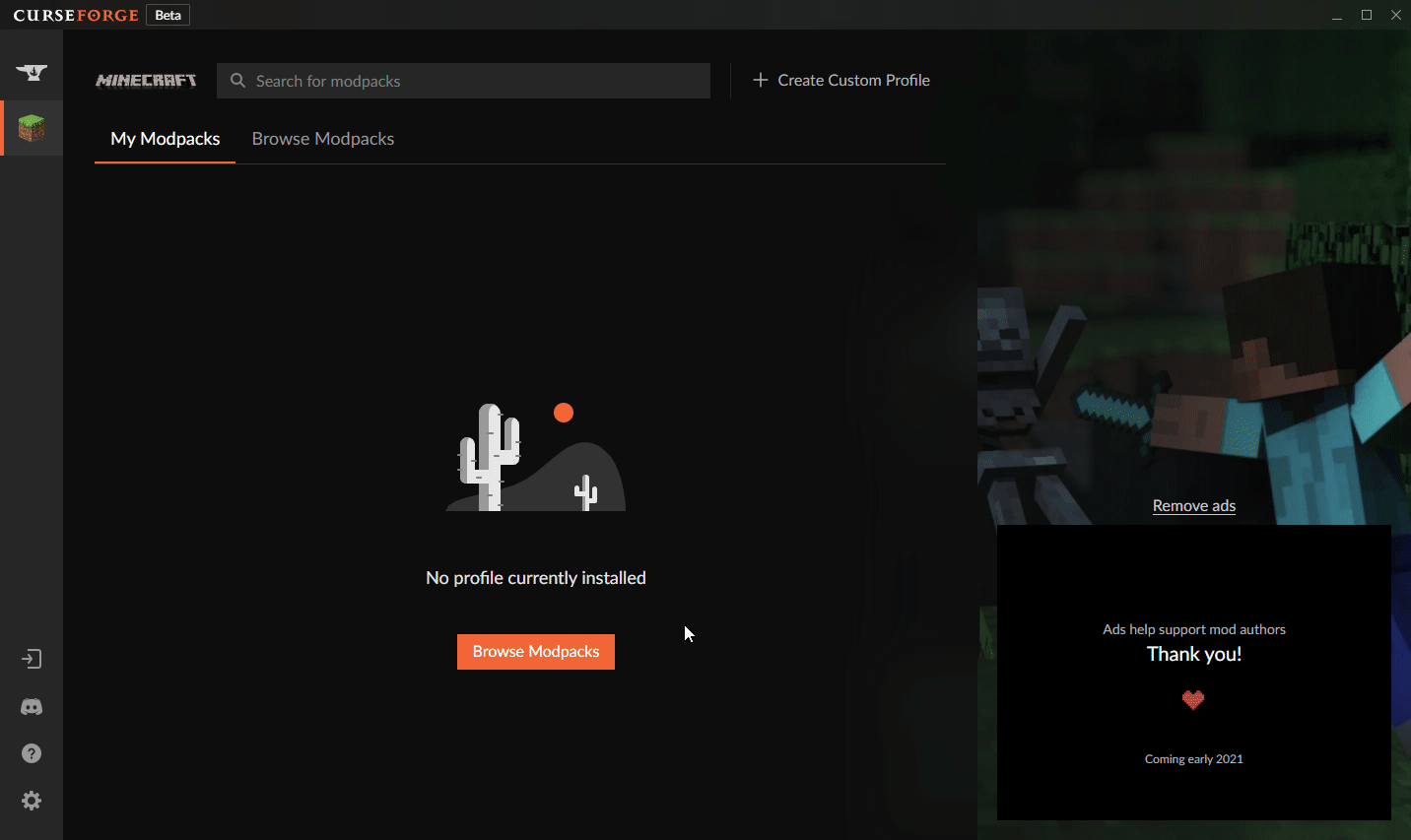The width and height of the screenshot is (1411, 840).
Task: Switch to the My Modpacks tab
Action: (166, 139)
